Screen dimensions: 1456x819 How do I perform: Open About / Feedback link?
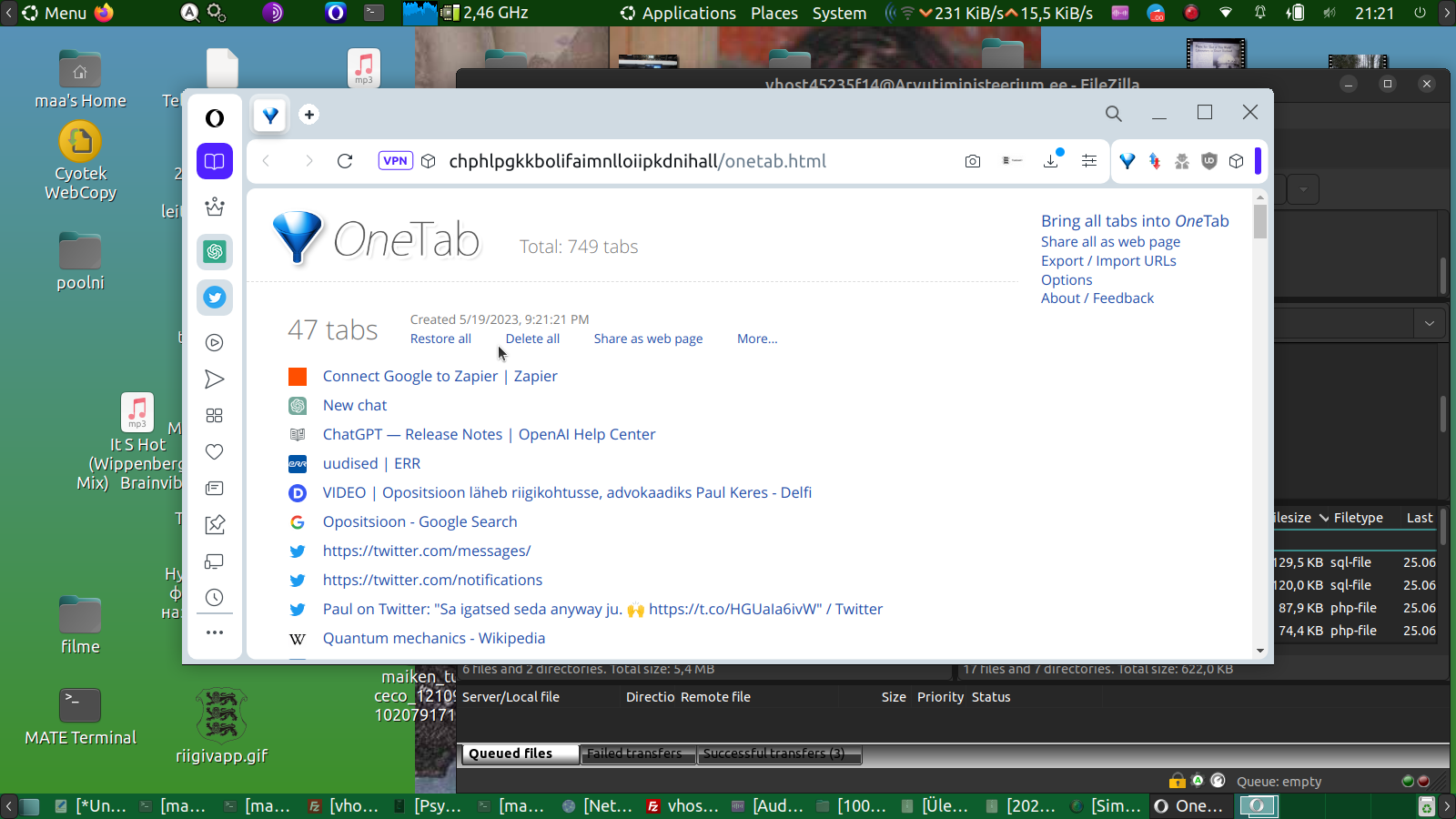pos(1097,298)
